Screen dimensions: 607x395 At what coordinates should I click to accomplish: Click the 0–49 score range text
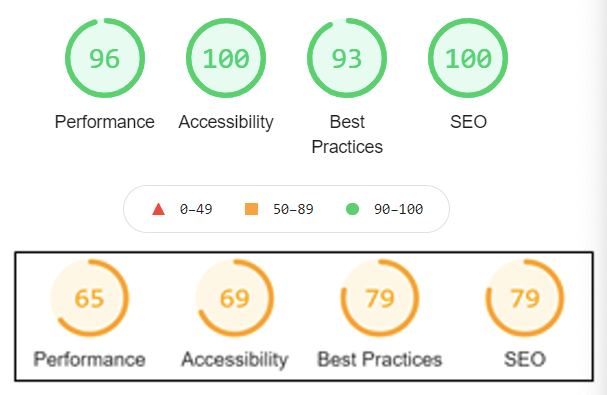[x=196, y=210]
